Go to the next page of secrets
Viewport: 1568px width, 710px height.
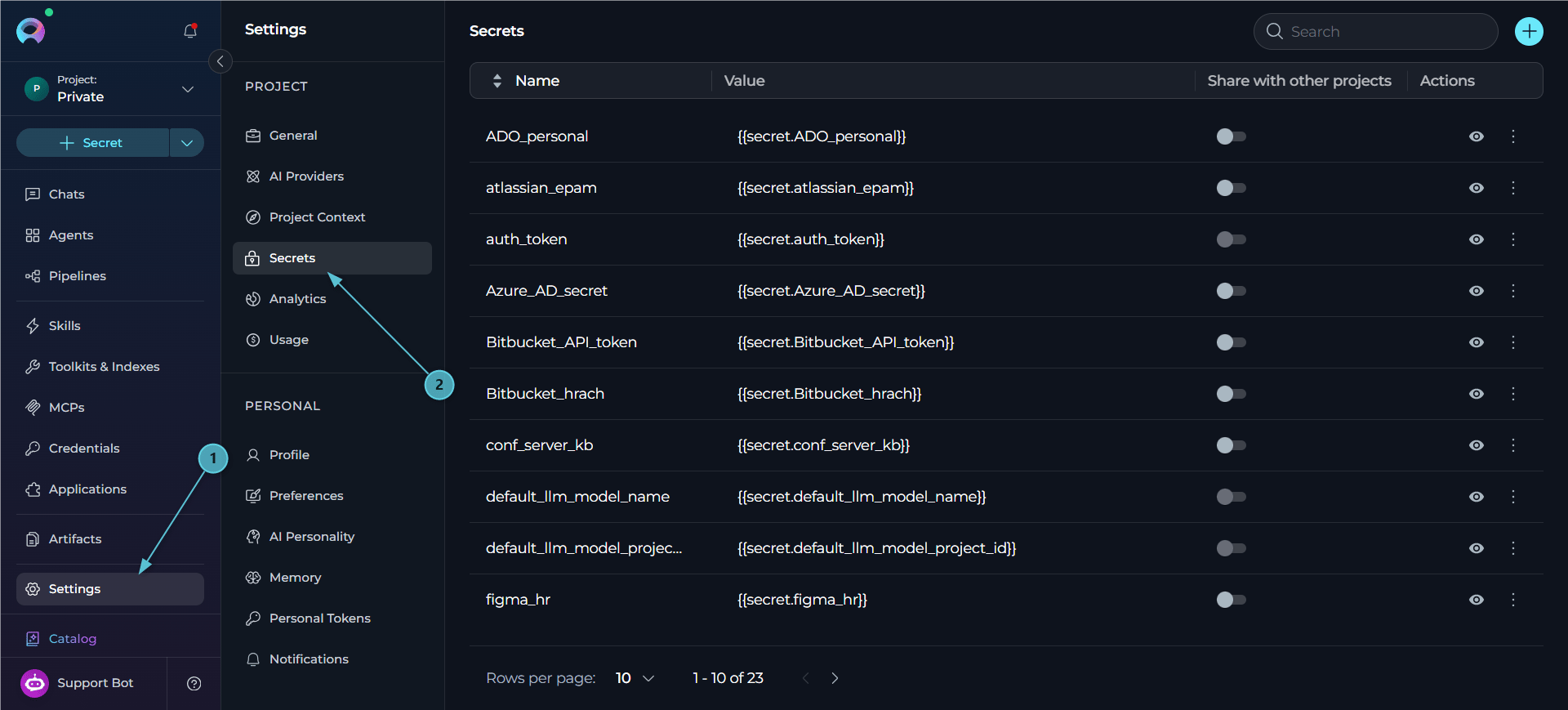[x=835, y=678]
